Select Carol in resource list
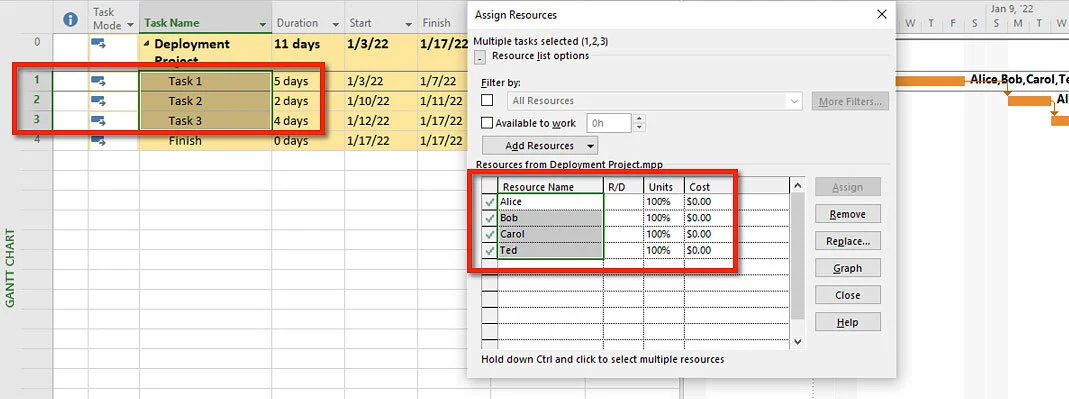The width and height of the screenshot is (1069, 399). coord(550,235)
